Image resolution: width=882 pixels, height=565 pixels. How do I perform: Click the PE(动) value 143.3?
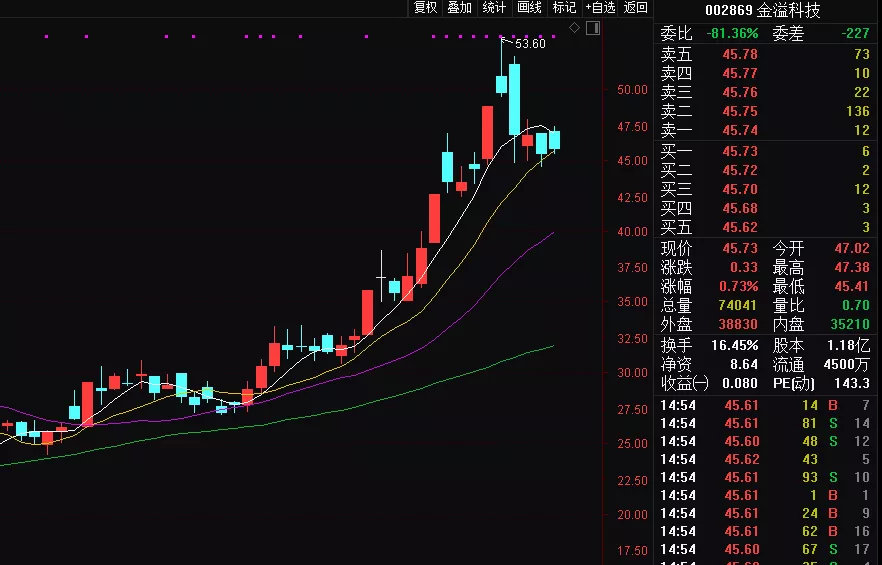[852, 384]
